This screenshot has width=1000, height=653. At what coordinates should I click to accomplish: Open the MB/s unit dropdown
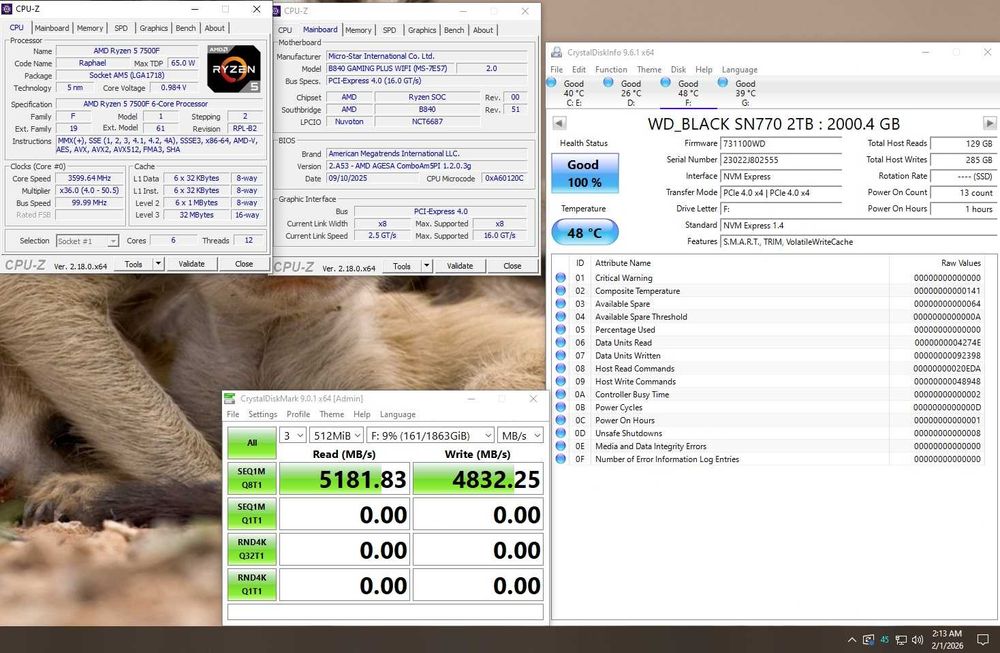520,436
